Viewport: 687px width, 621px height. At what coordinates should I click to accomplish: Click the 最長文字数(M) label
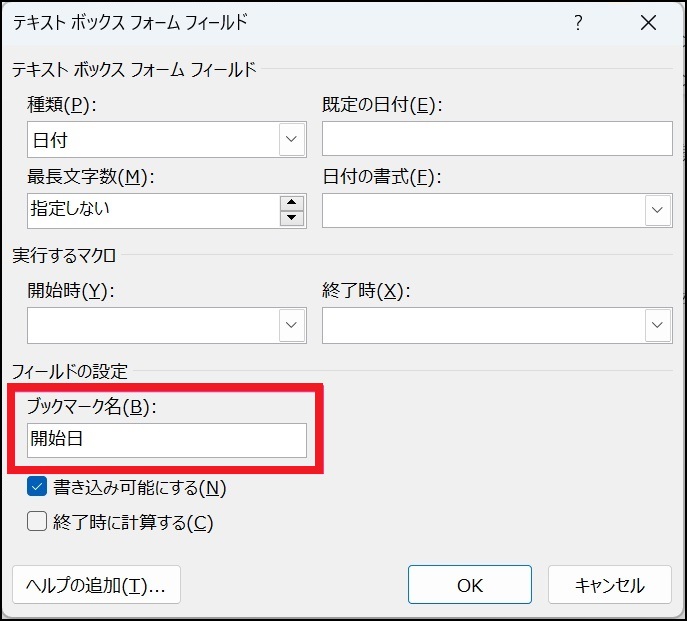pyautogui.click(x=91, y=177)
